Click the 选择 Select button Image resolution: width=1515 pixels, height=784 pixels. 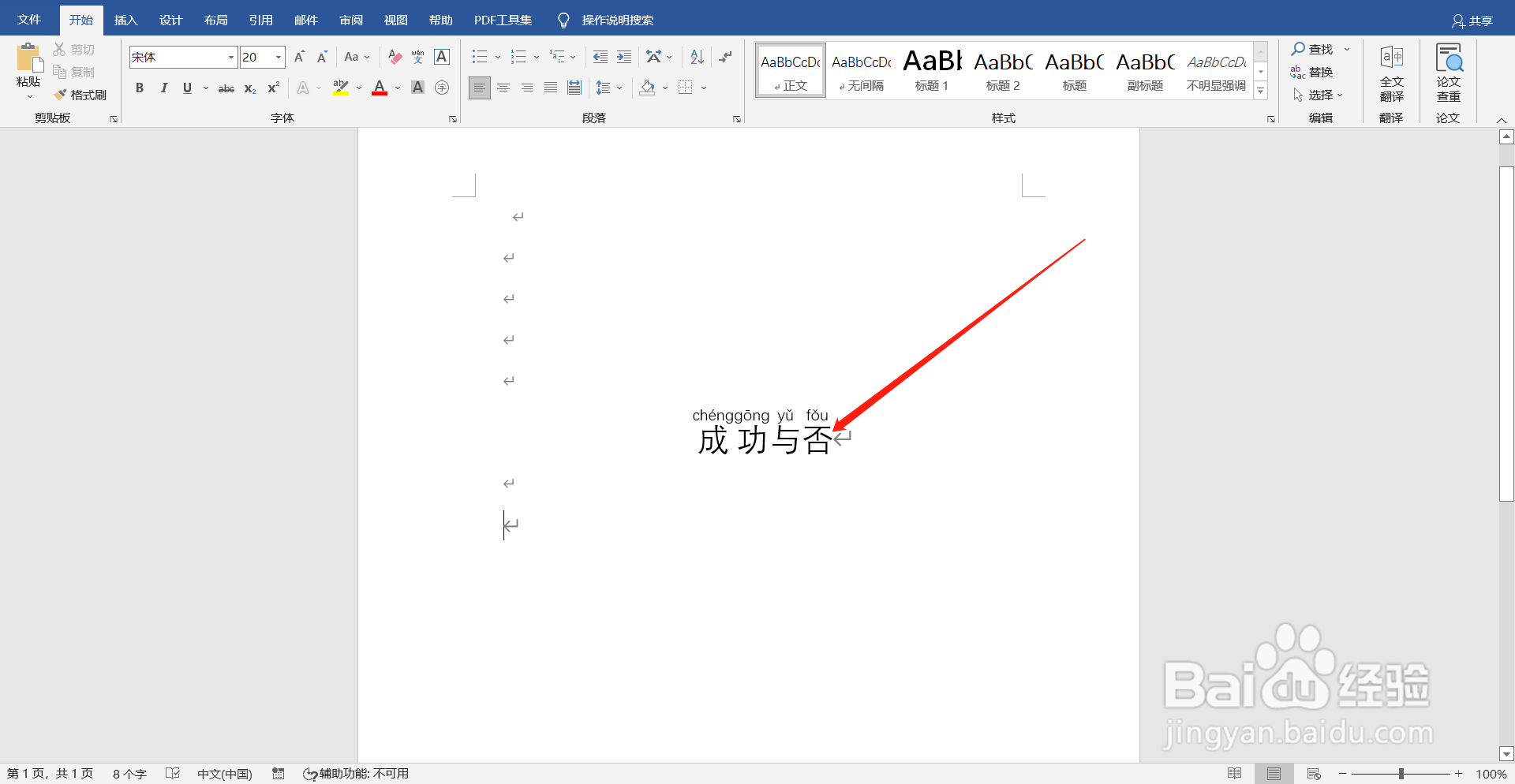tap(1319, 95)
